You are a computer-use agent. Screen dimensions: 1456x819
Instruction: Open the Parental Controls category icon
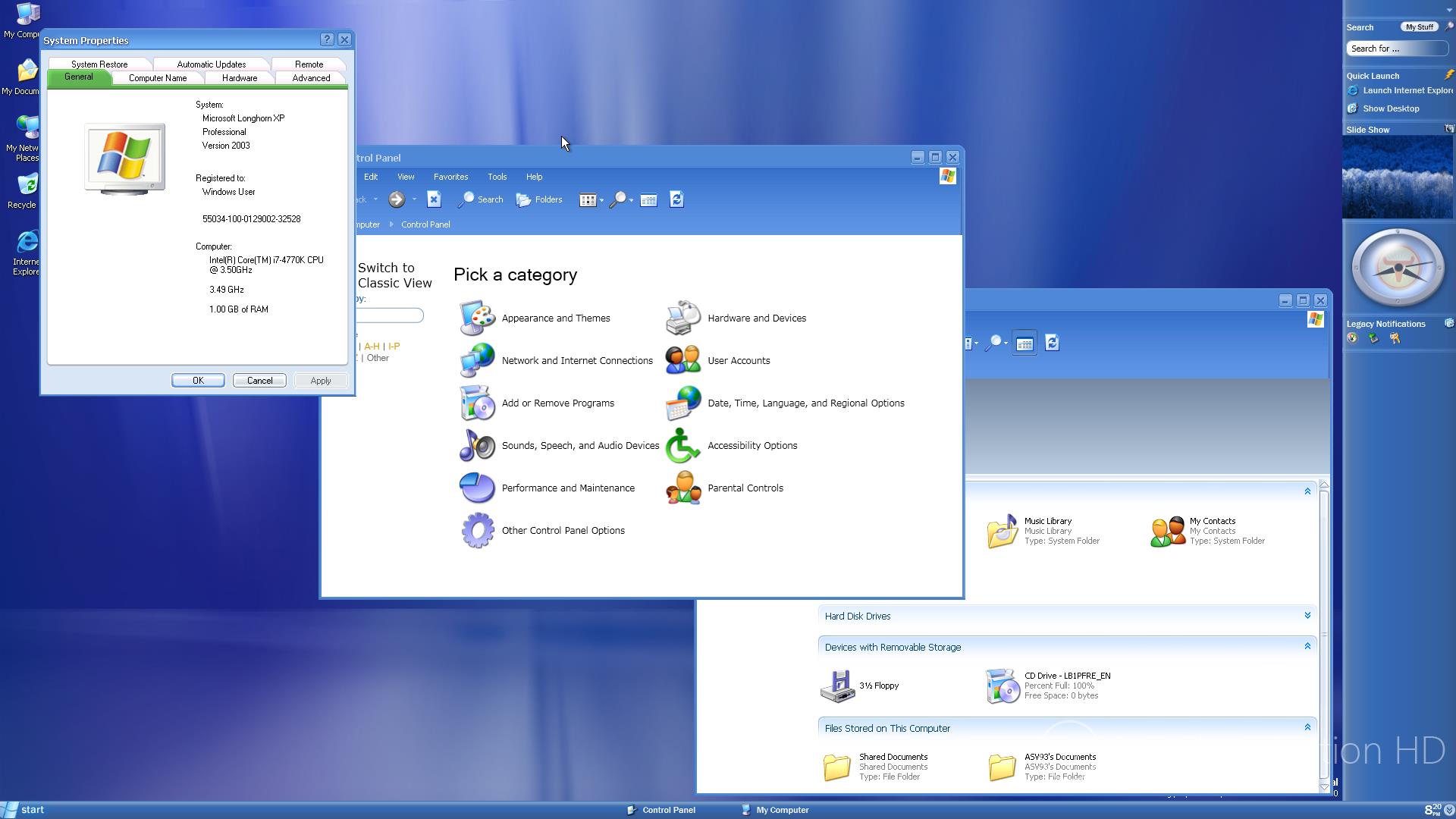click(x=682, y=488)
